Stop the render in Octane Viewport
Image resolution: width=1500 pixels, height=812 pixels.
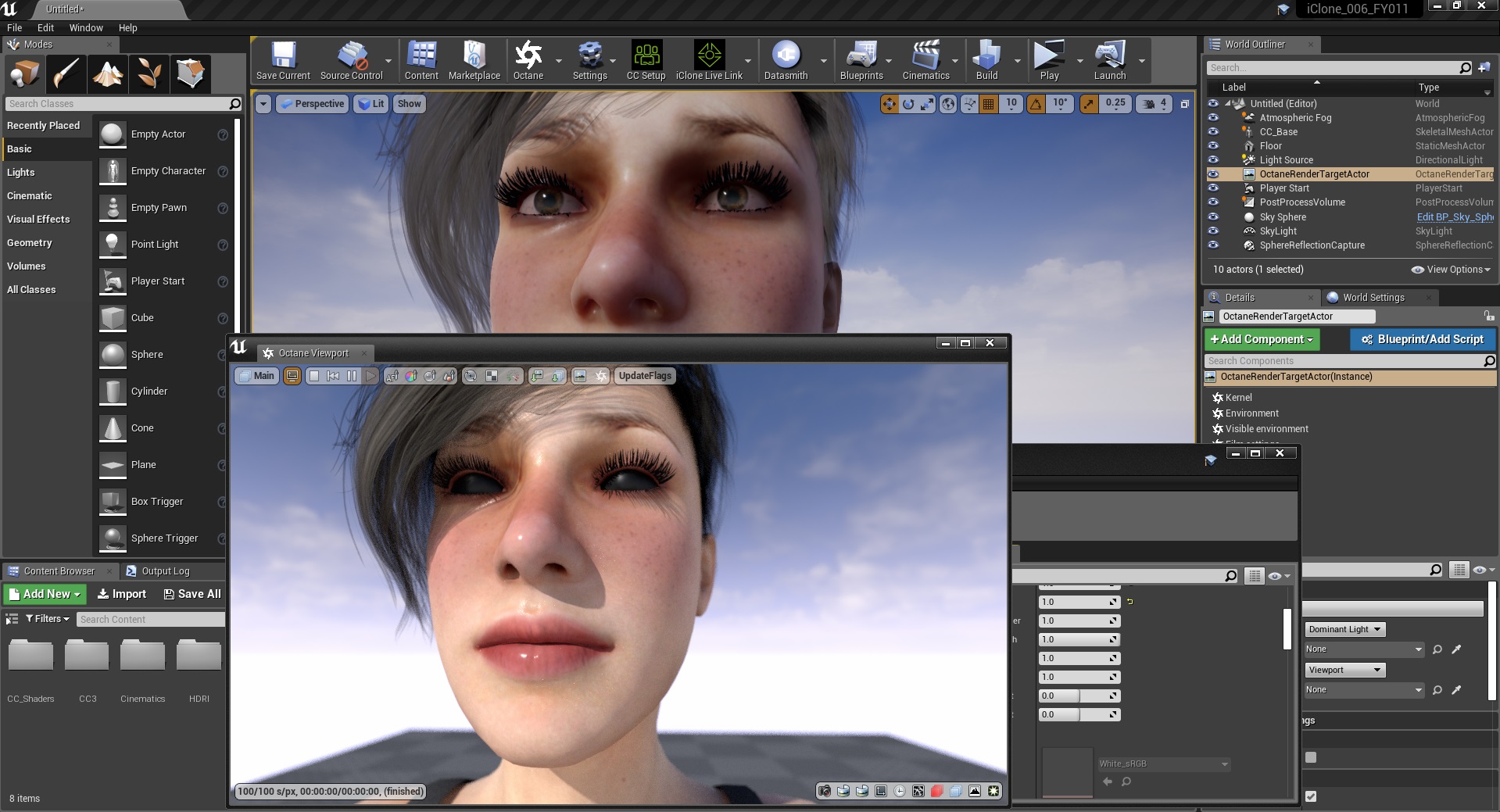314,376
